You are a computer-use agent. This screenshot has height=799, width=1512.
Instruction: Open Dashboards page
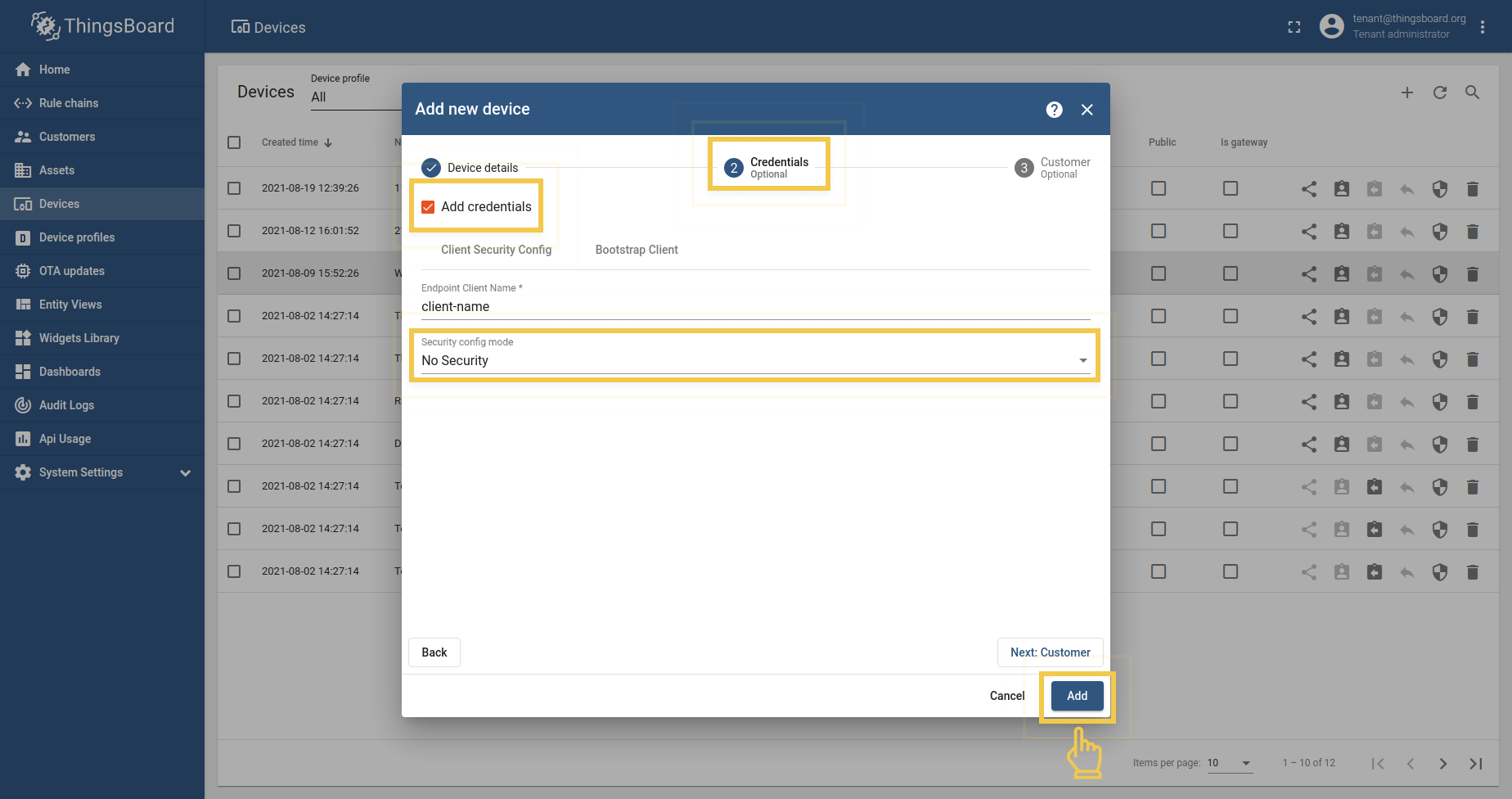[102, 372]
